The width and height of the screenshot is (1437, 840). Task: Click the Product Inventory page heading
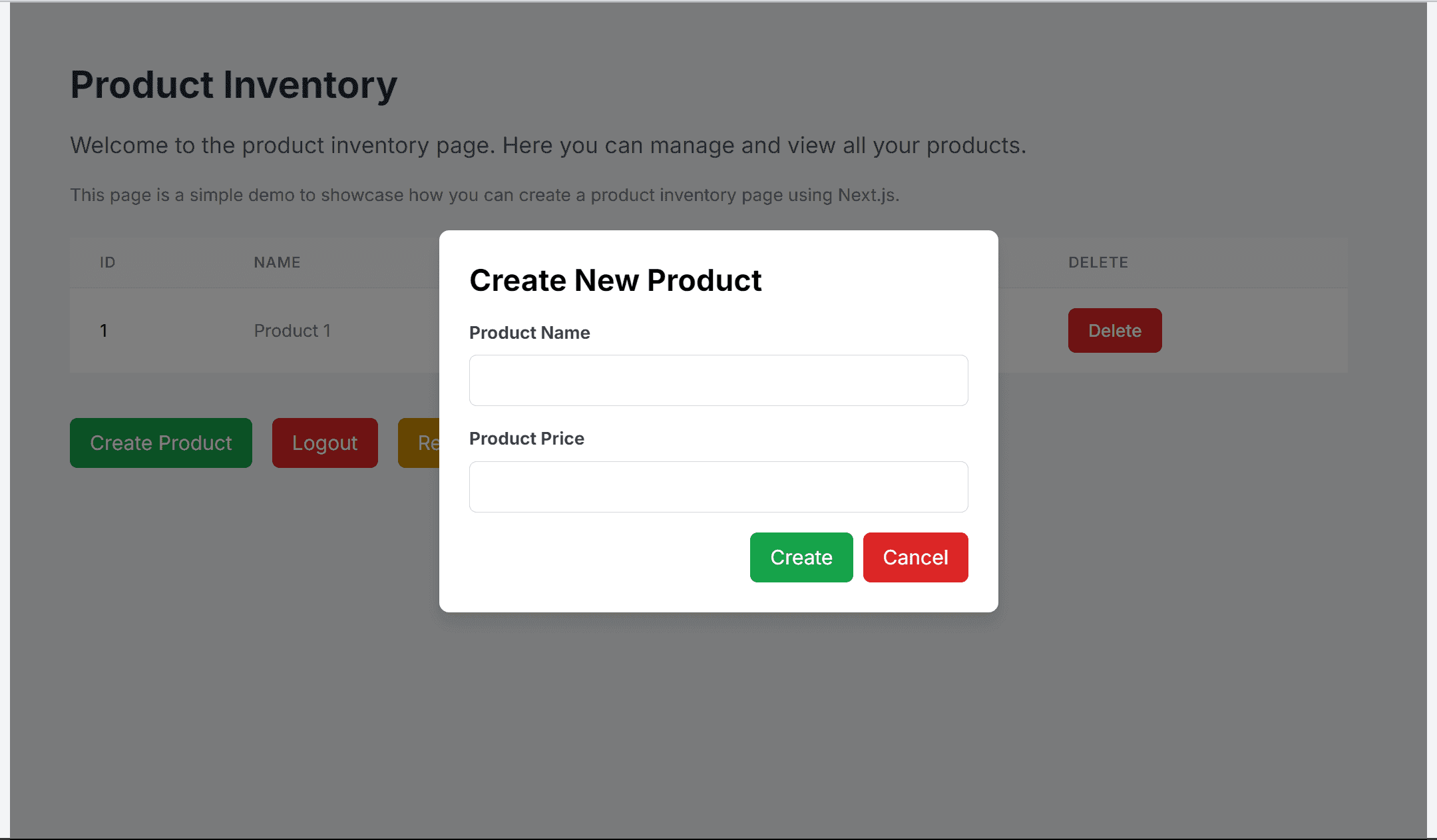(234, 85)
